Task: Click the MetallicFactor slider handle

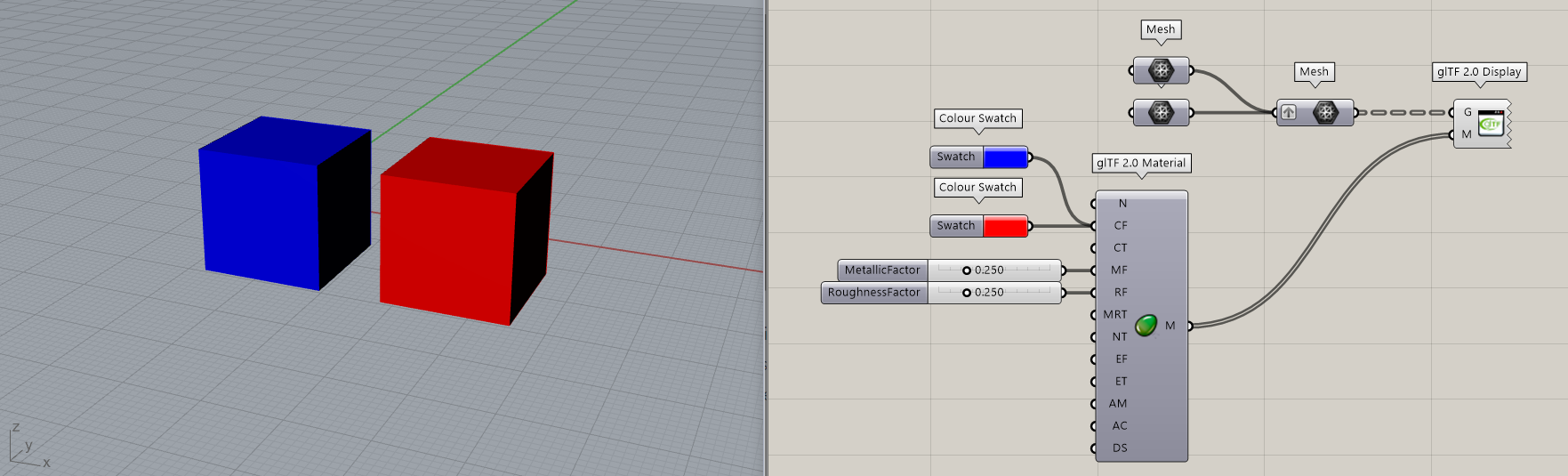Action: [x=967, y=270]
